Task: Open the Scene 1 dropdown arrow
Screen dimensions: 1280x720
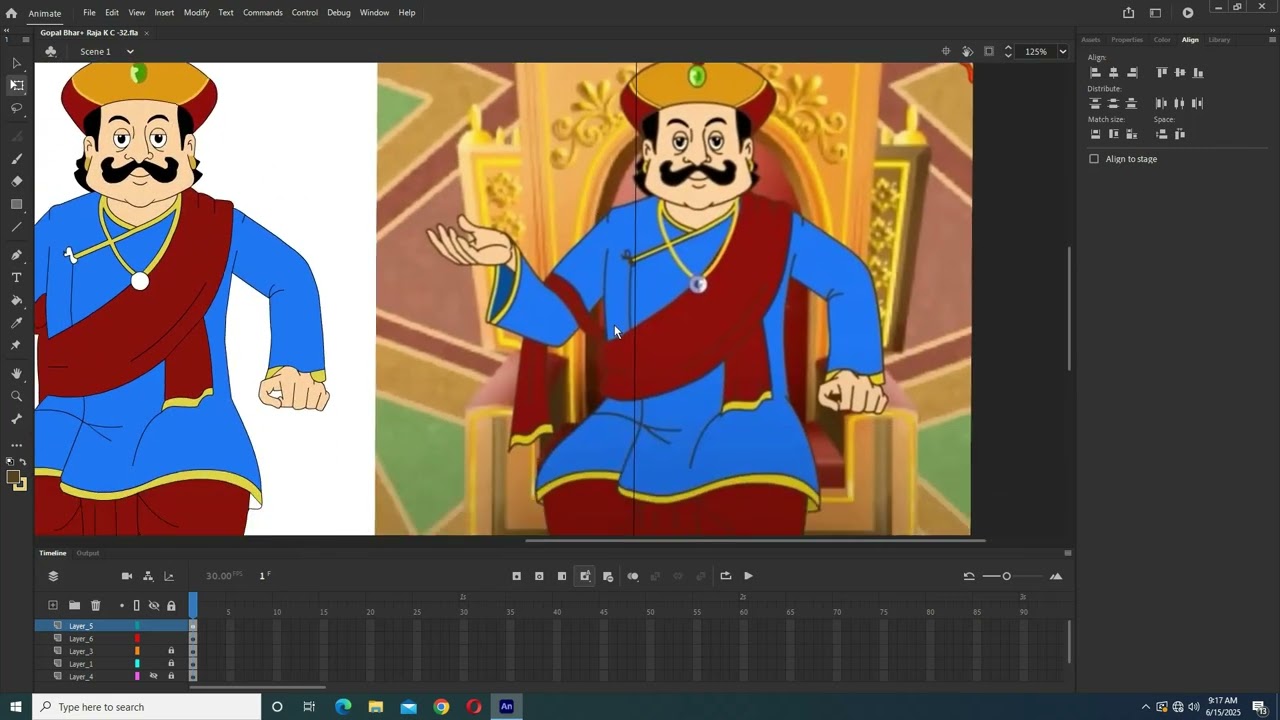Action: pyautogui.click(x=130, y=52)
